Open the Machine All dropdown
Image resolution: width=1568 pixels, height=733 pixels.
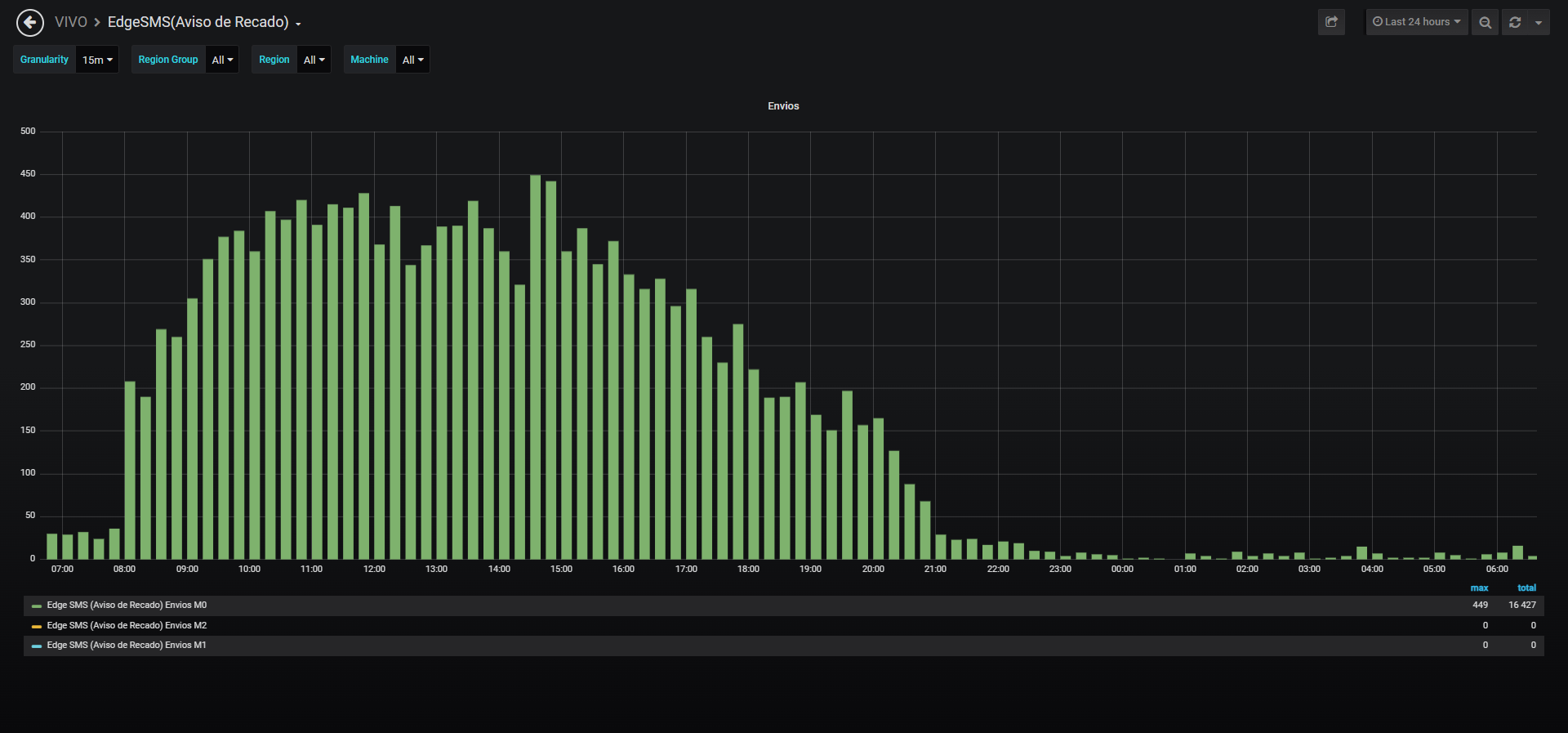point(412,60)
